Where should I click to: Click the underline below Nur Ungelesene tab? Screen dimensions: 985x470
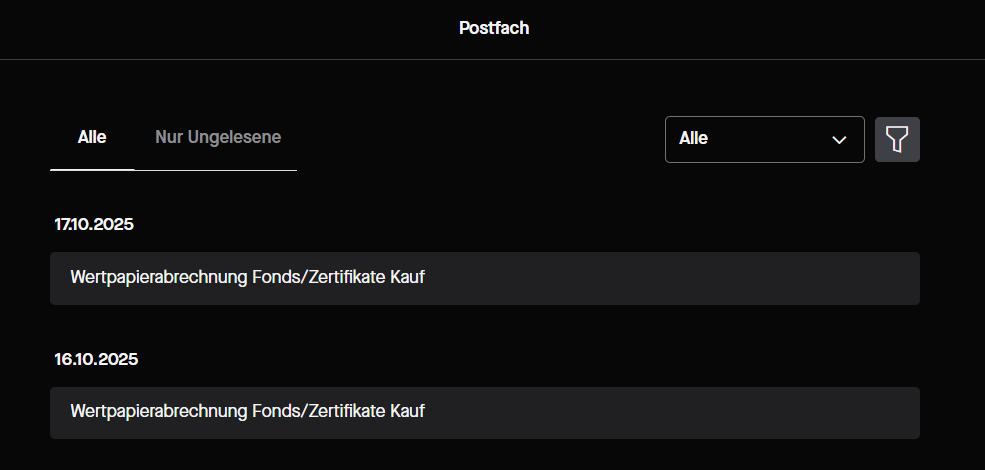(216, 170)
